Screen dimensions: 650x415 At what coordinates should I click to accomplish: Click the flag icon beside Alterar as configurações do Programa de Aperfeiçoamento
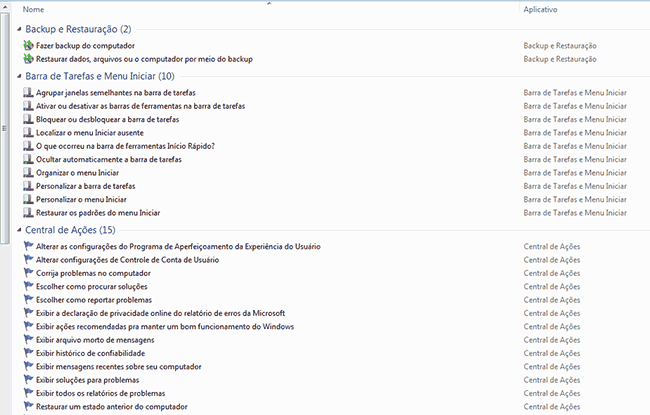point(28,246)
